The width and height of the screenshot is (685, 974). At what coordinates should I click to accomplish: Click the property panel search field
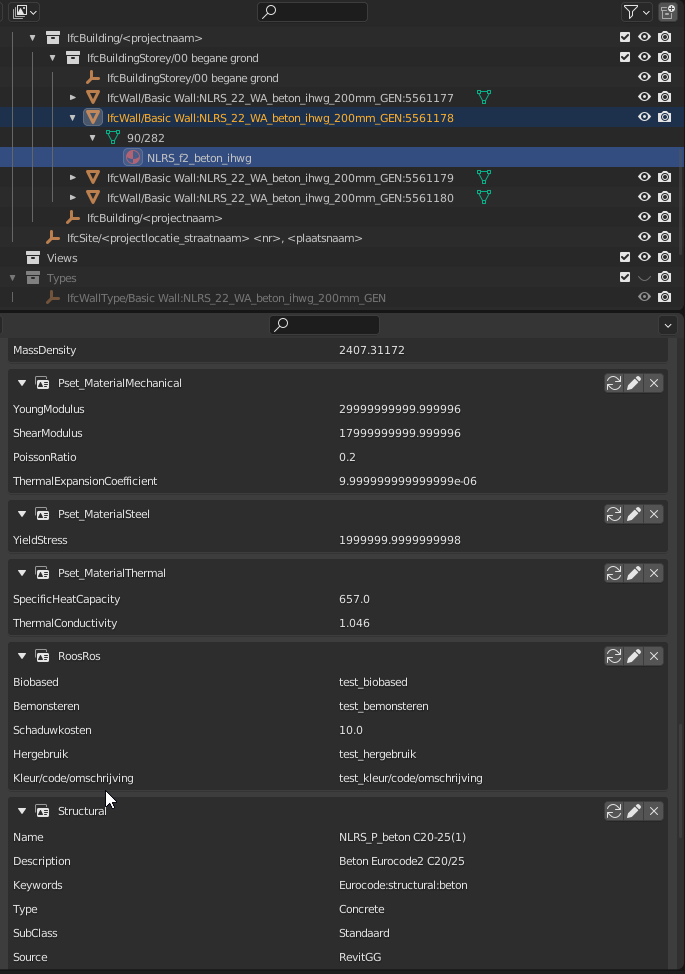click(x=324, y=324)
